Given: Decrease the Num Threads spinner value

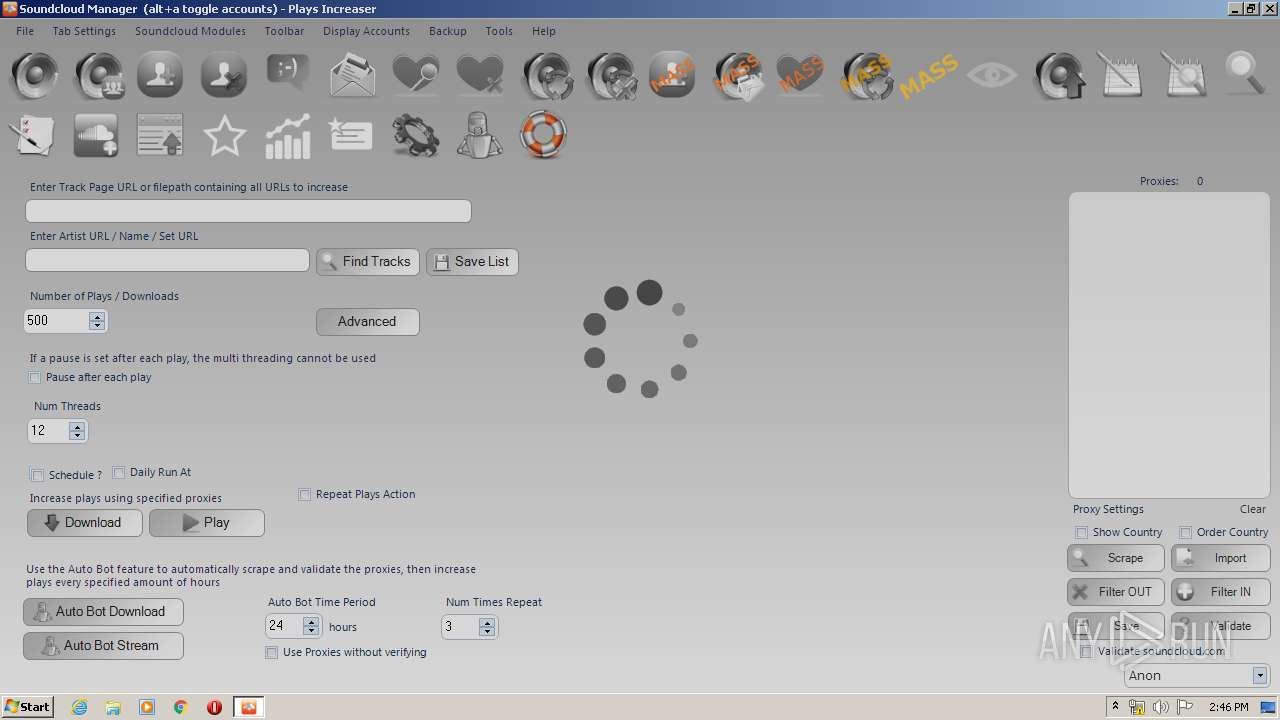Looking at the screenshot, I should point(77,436).
